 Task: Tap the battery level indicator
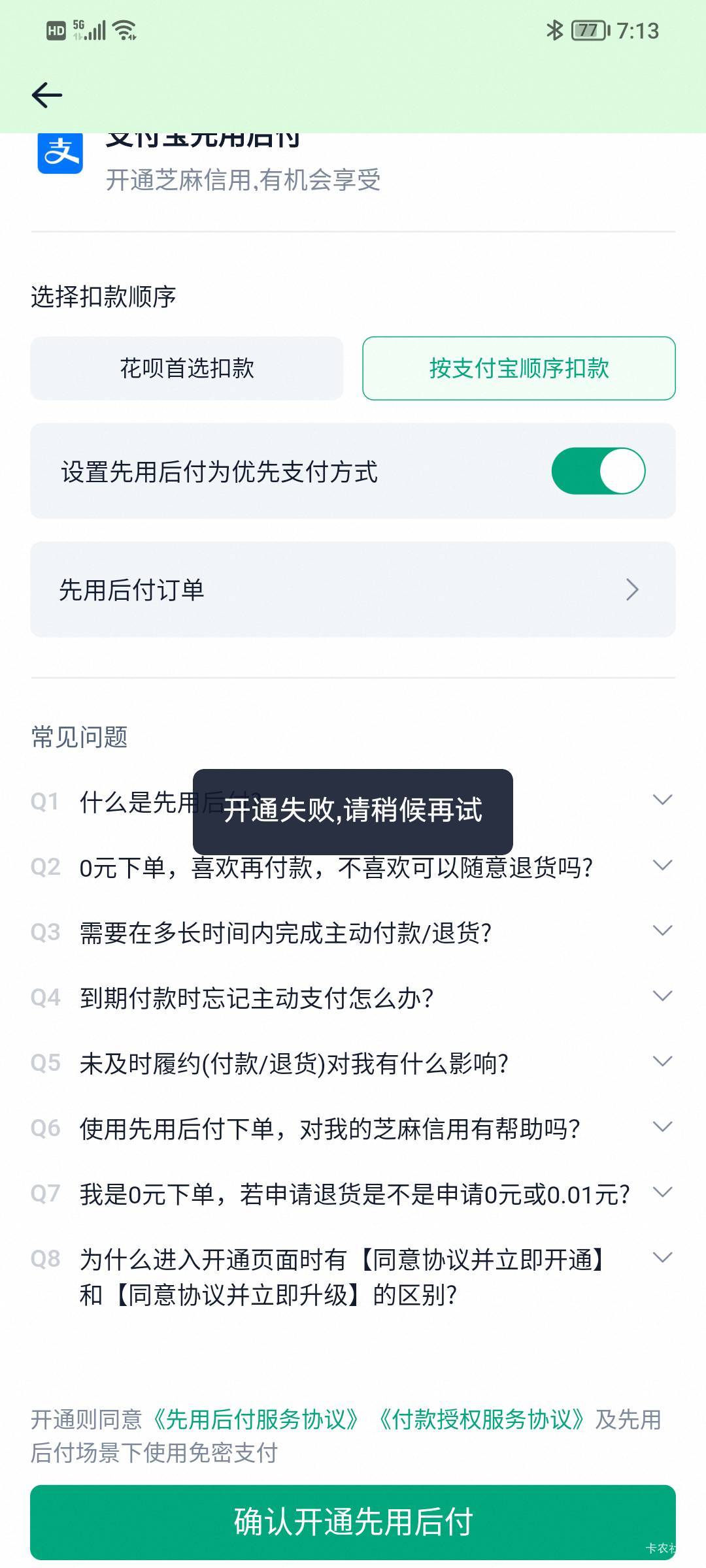click(x=590, y=30)
